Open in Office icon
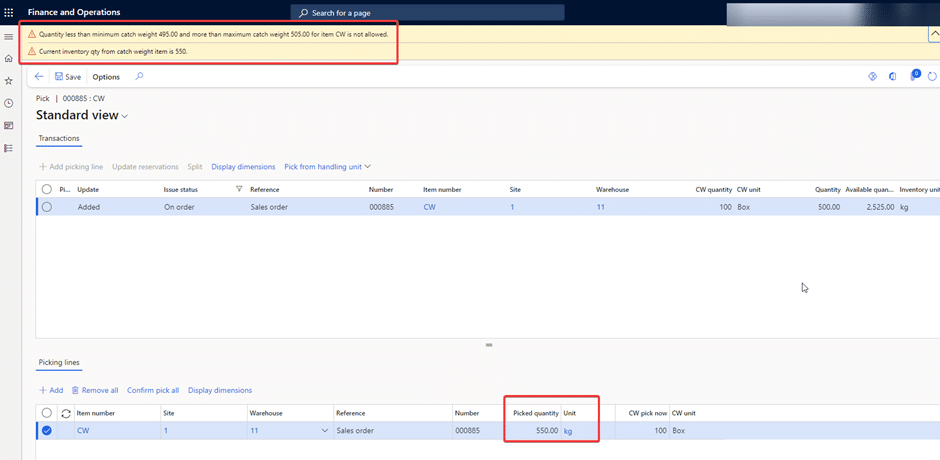This screenshot has width=940, height=460. [893, 76]
